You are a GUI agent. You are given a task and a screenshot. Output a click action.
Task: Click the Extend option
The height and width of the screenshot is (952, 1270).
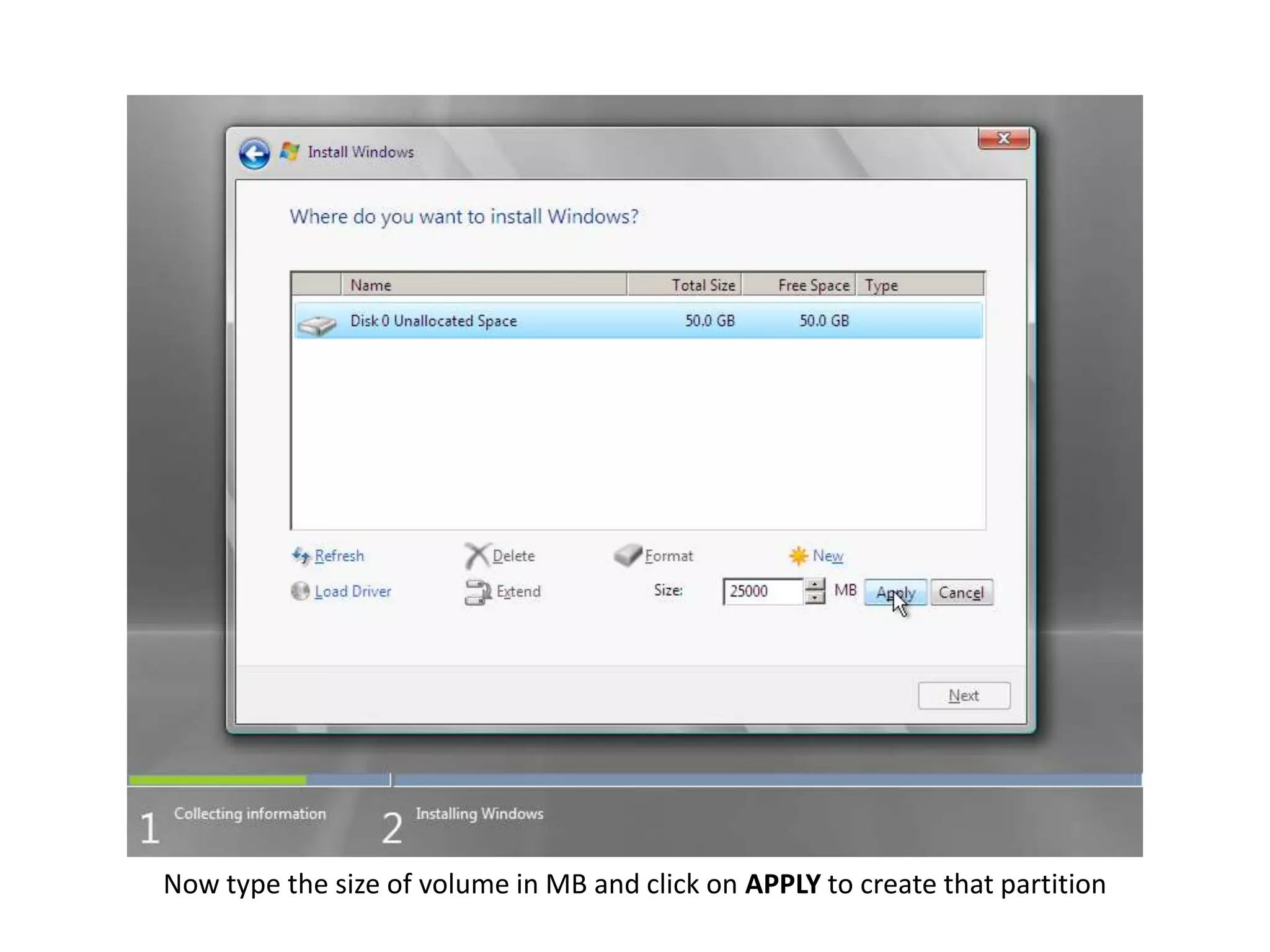518,591
